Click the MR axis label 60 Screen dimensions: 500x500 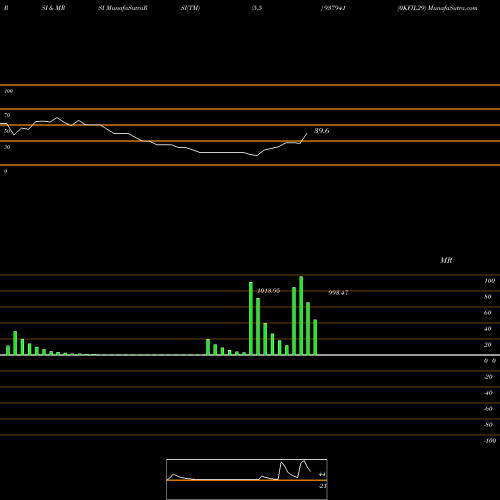(488, 313)
